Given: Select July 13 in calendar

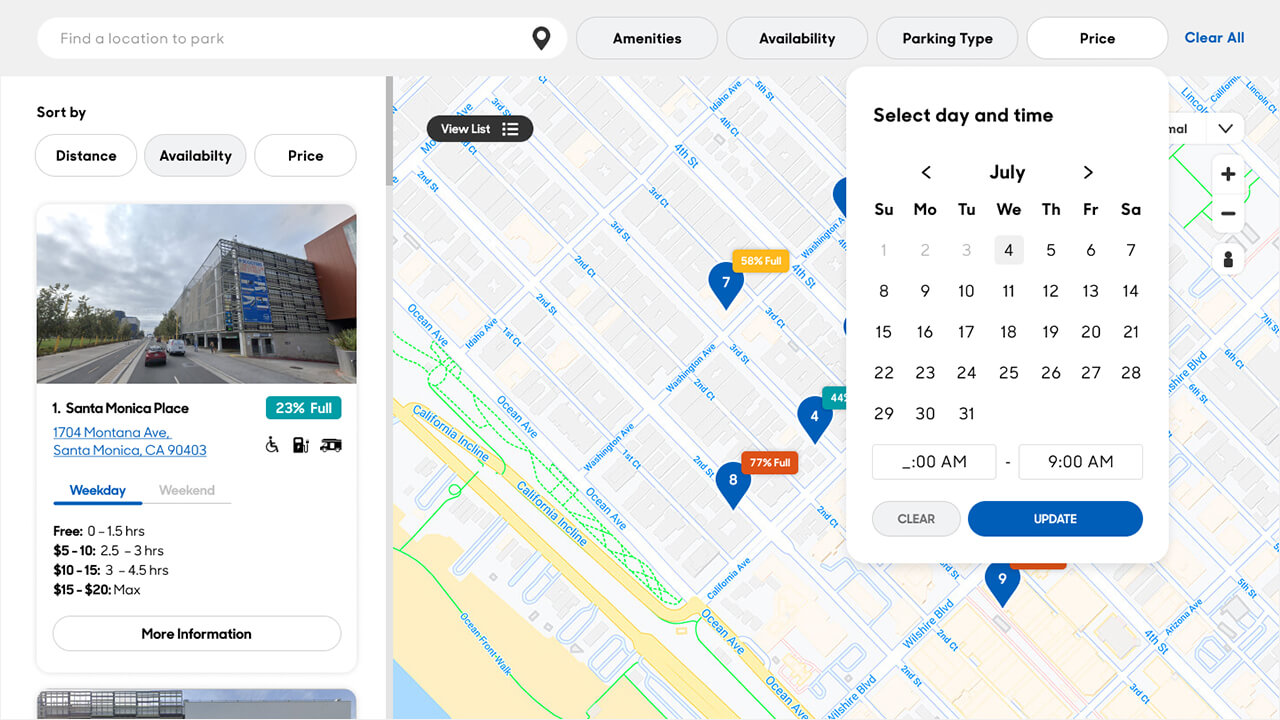Looking at the screenshot, I should click(x=1090, y=291).
